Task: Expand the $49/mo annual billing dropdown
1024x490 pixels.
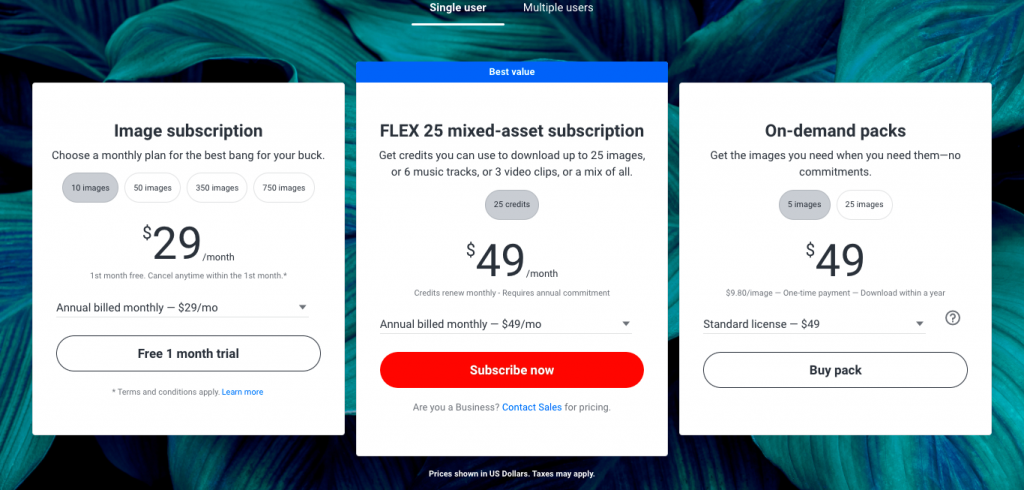Action: pyautogui.click(x=505, y=324)
